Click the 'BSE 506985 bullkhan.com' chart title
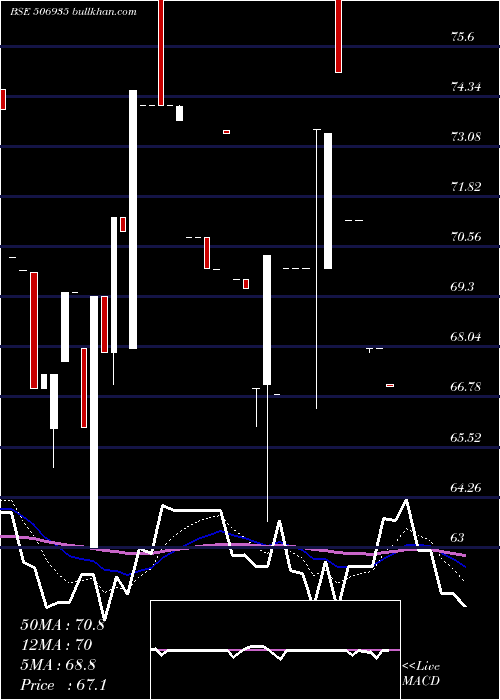 pos(74,12)
